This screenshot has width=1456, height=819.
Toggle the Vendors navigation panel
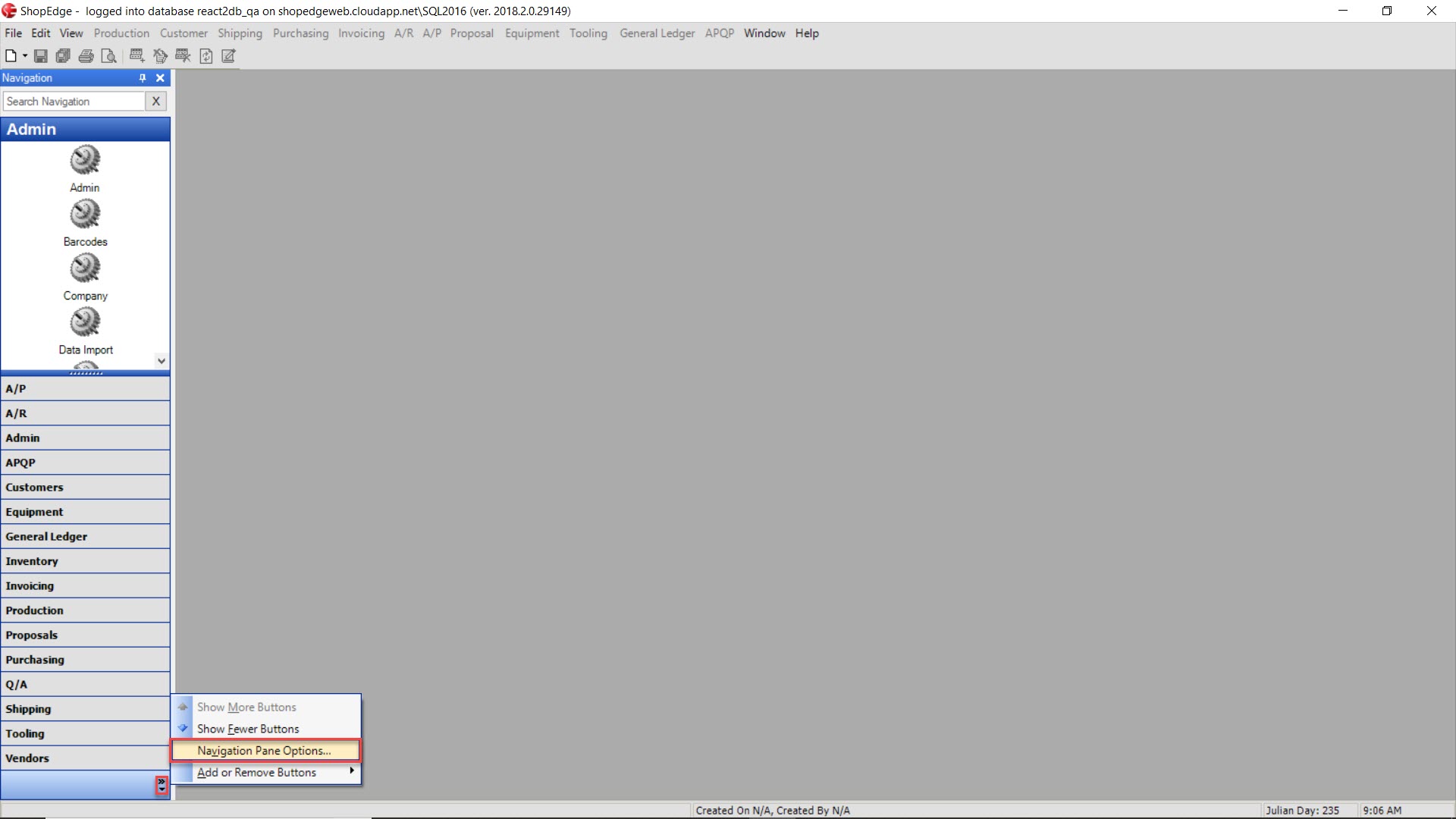click(x=84, y=758)
